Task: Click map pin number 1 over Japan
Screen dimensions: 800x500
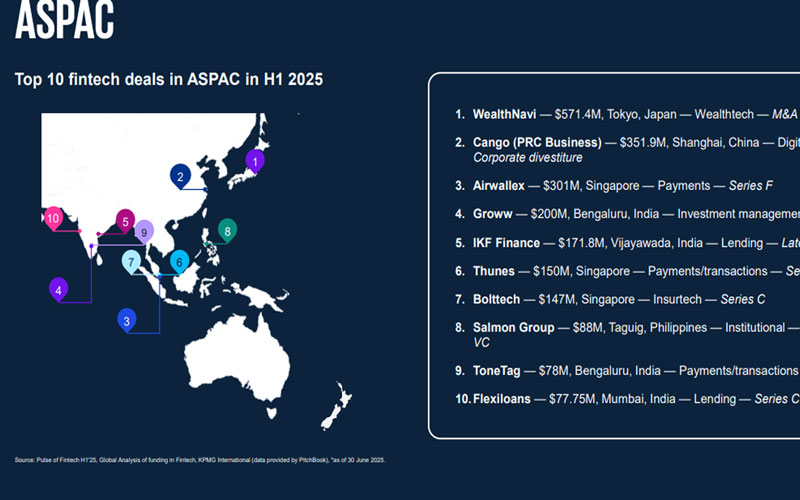Action: [x=255, y=160]
